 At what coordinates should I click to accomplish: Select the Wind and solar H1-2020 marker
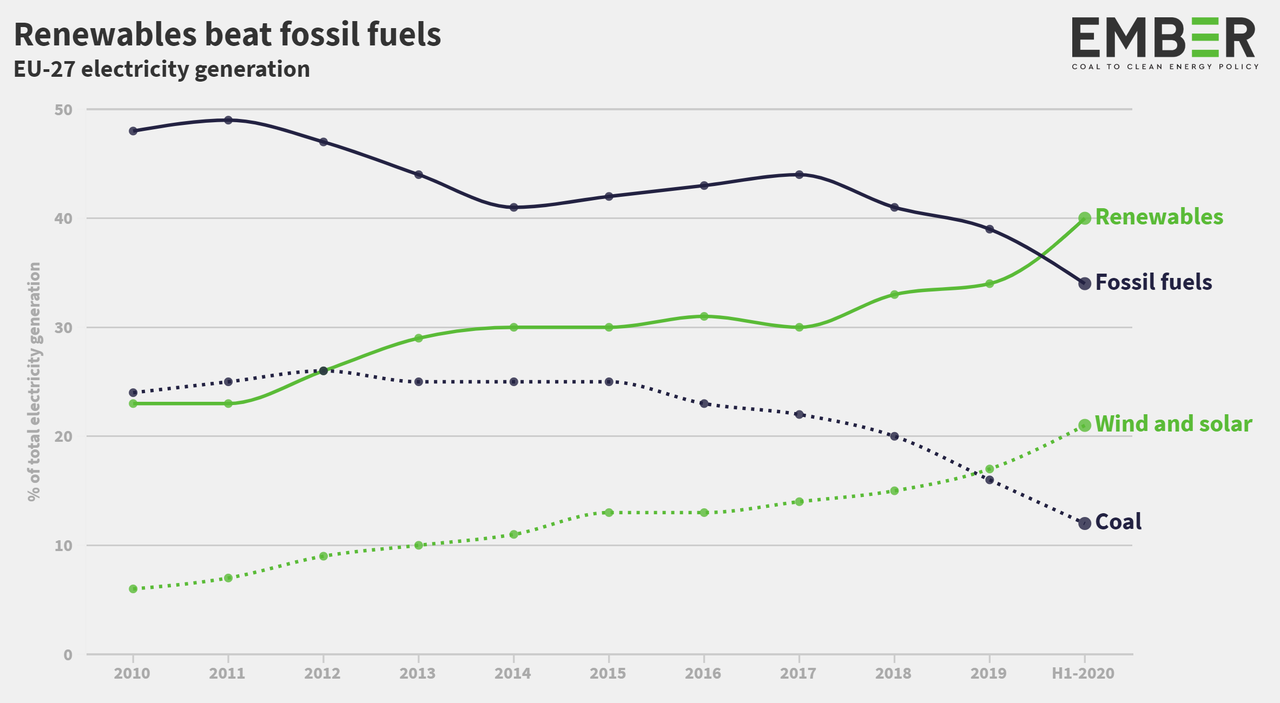1085,425
